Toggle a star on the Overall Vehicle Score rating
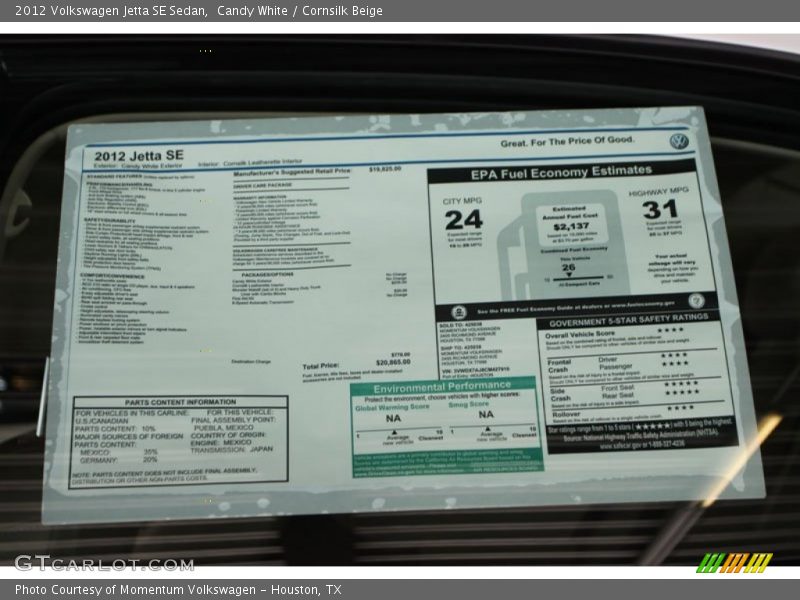 pyautogui.click(x=670, y=330)
